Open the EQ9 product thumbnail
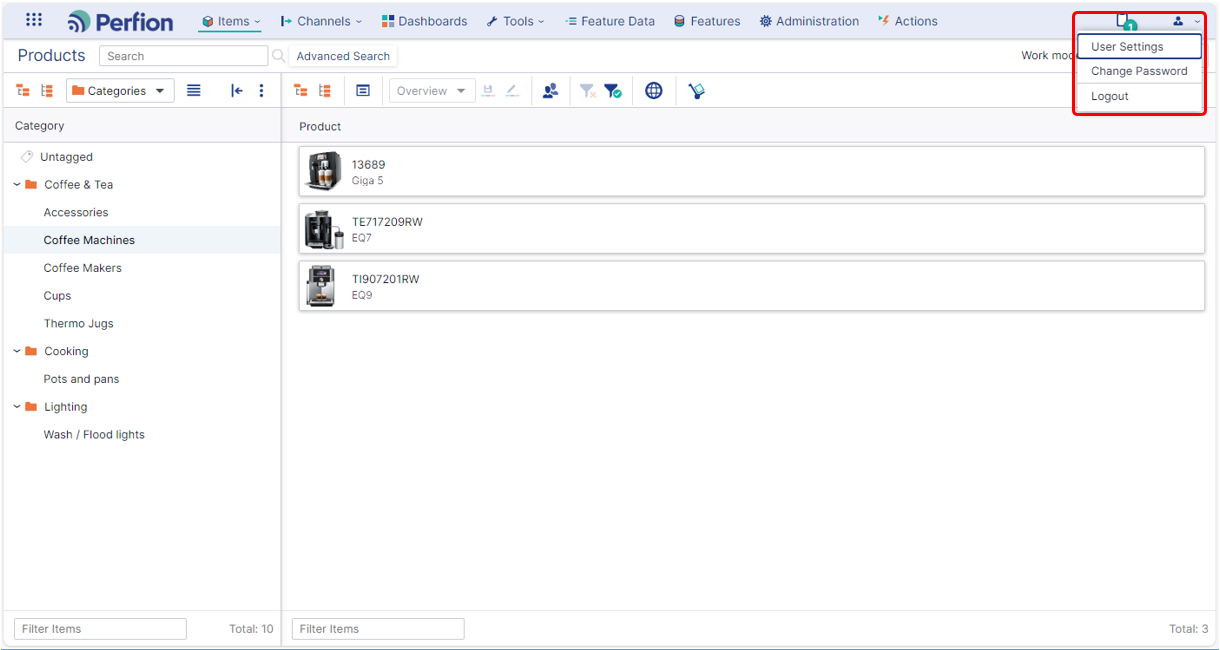The width and height of the screenshot is (1220, 650). pyautogui.click(x=321, y=286)
